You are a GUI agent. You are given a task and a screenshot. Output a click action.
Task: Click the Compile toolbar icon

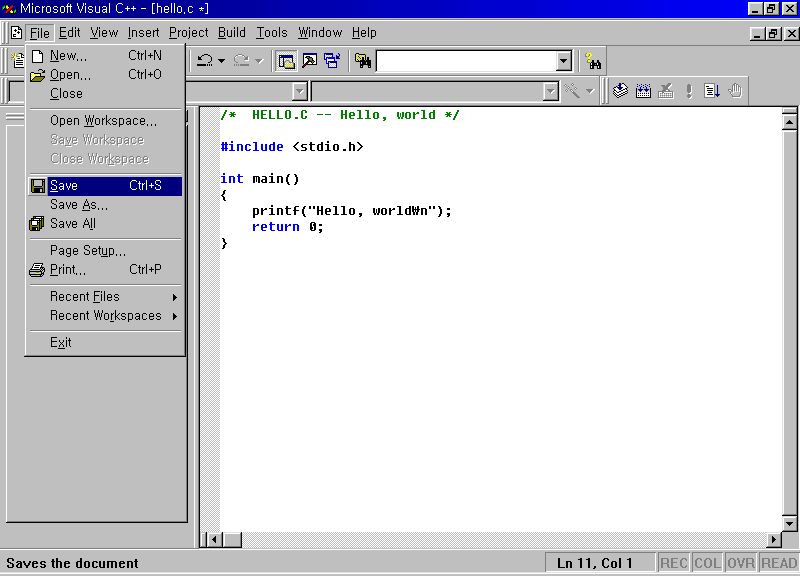(x=620, y=91)
